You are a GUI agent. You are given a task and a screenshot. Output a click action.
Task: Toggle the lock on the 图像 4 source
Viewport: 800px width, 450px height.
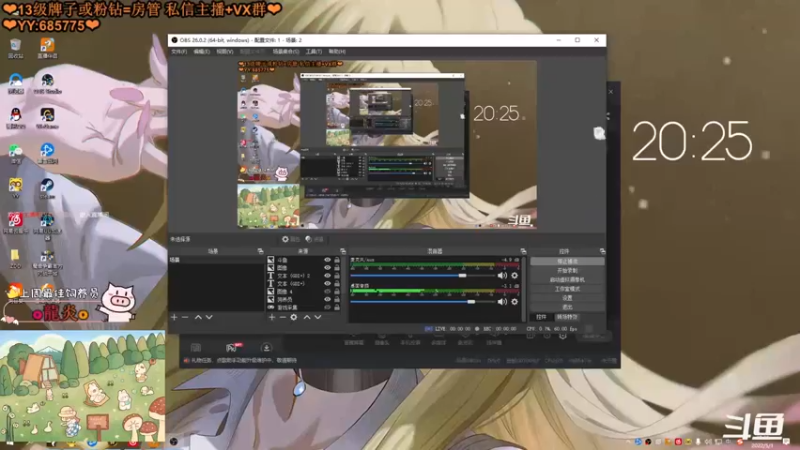tap(337, 291)
